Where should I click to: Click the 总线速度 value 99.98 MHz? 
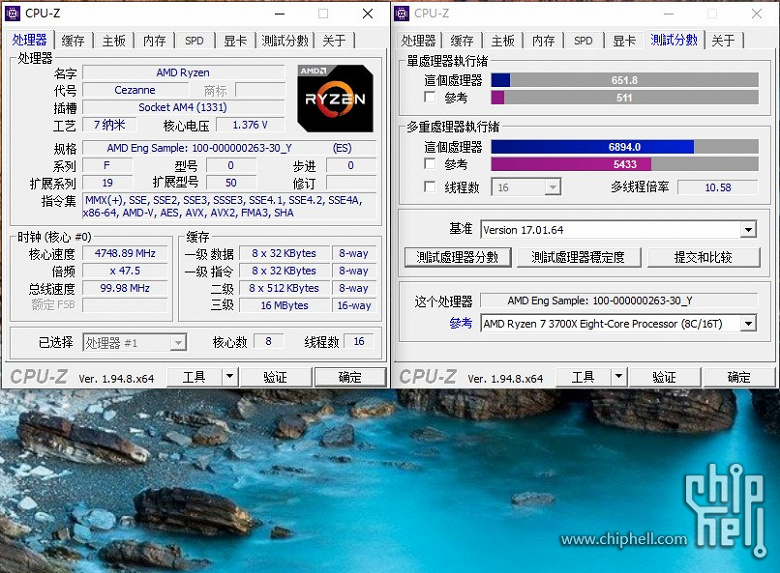[x=125, y=288]
